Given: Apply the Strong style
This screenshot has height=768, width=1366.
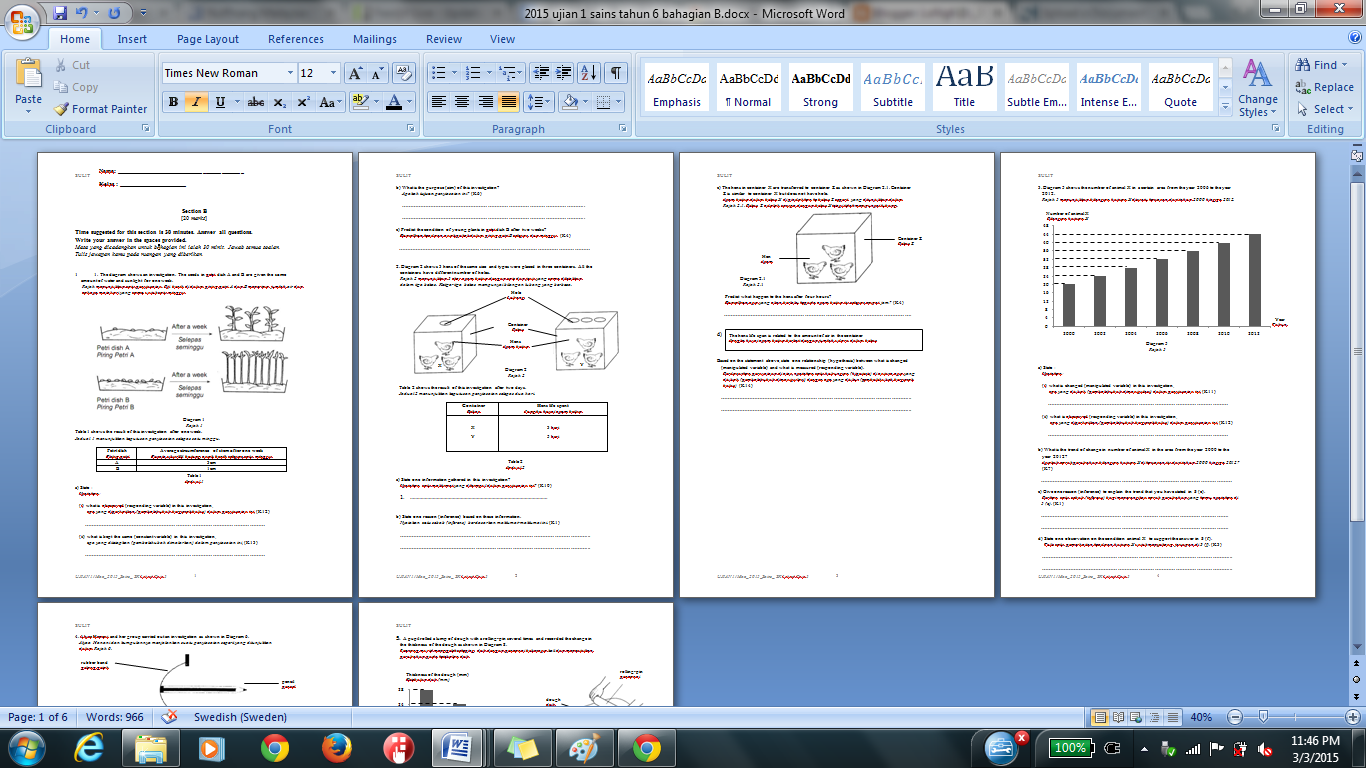Looking at the screenshot, I should click(821, 88).
